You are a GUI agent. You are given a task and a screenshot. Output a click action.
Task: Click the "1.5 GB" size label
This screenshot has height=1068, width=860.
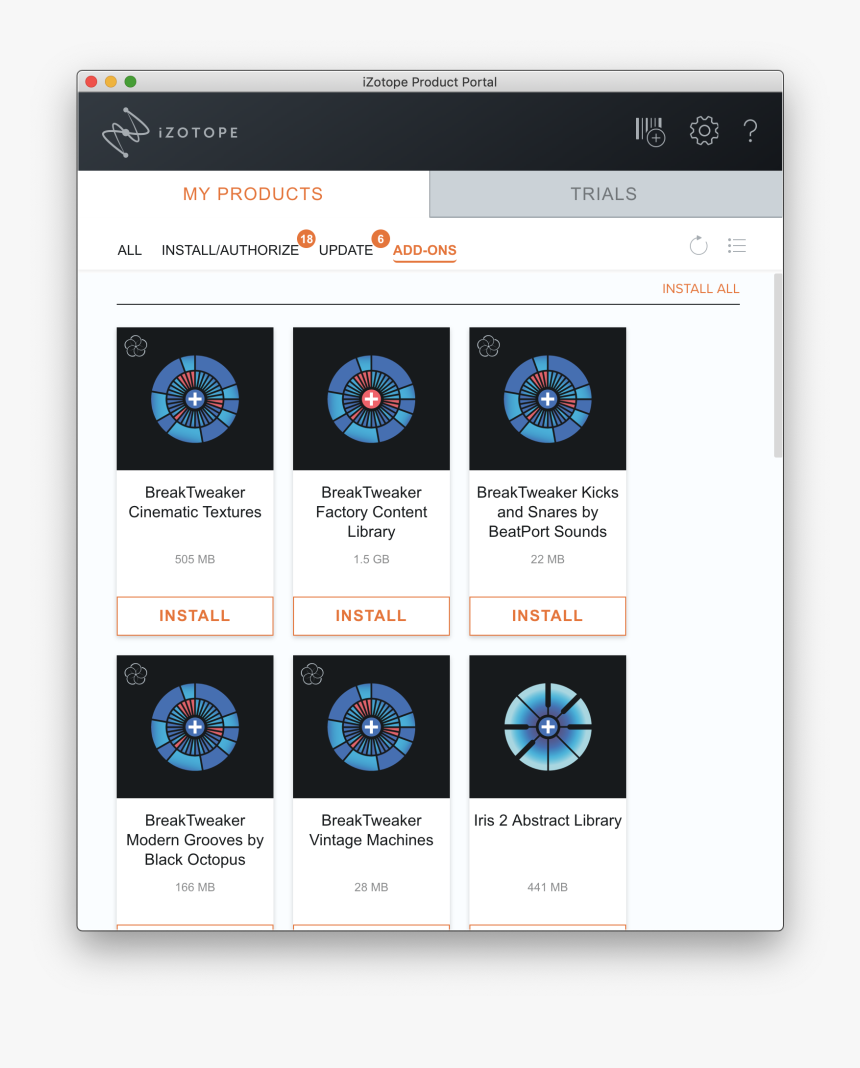(371, 559)
